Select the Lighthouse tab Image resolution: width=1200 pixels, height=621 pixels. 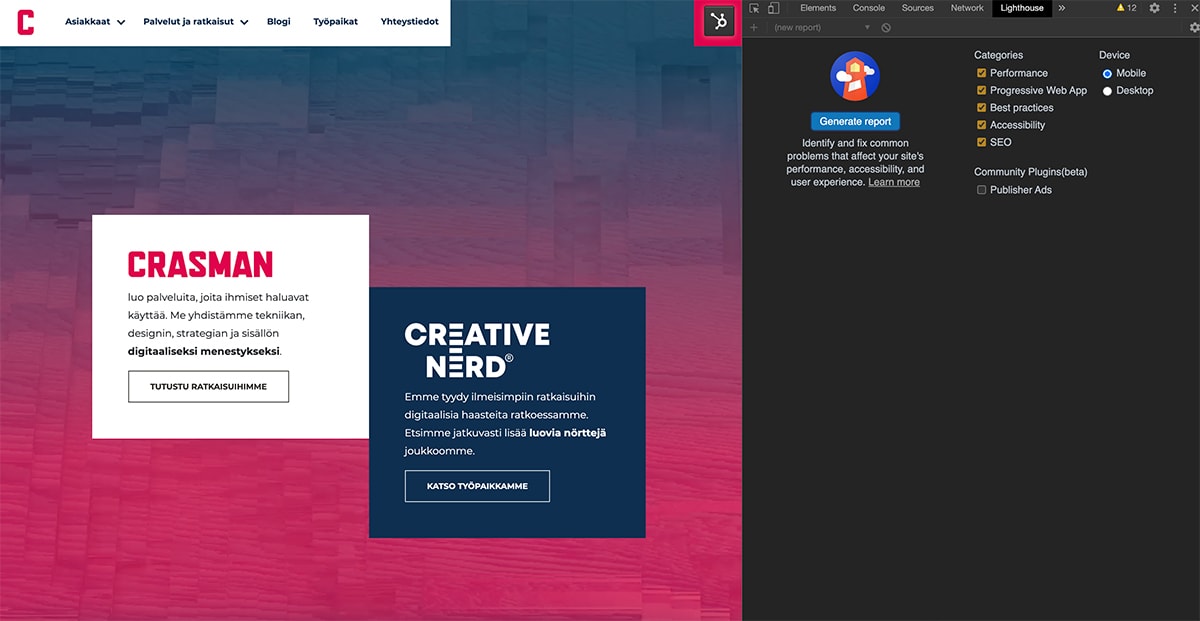[x=1022, y=8]
